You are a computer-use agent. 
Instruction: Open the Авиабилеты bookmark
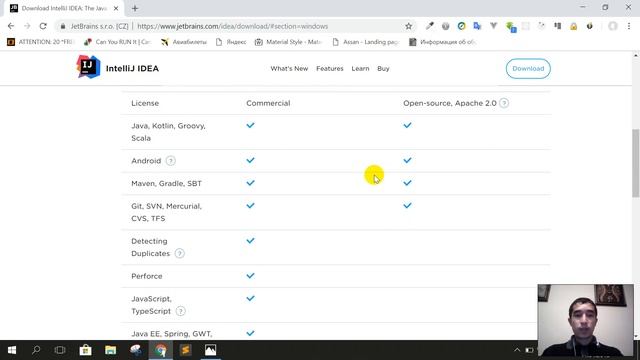[184, 42]
